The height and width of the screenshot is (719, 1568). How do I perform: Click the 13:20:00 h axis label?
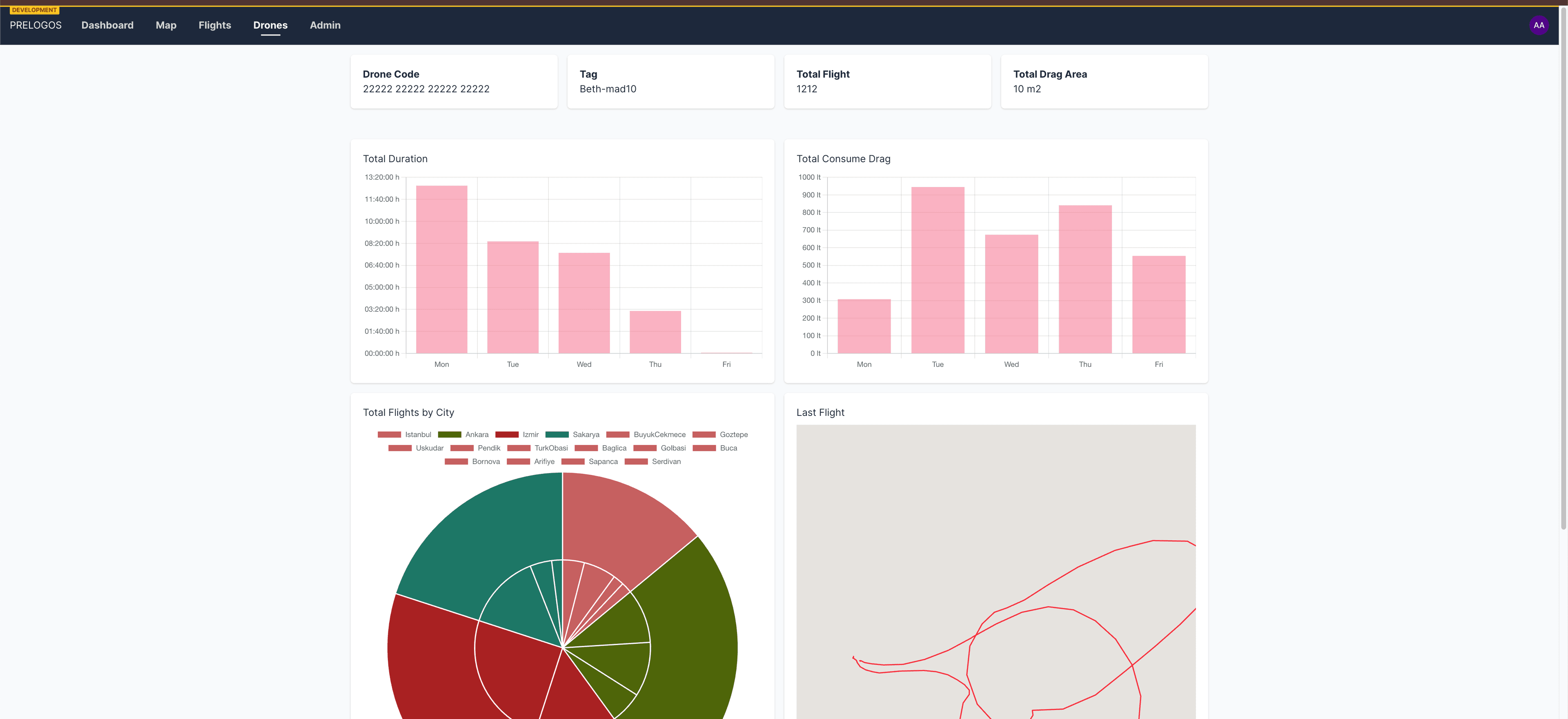[x=382, y=177]
